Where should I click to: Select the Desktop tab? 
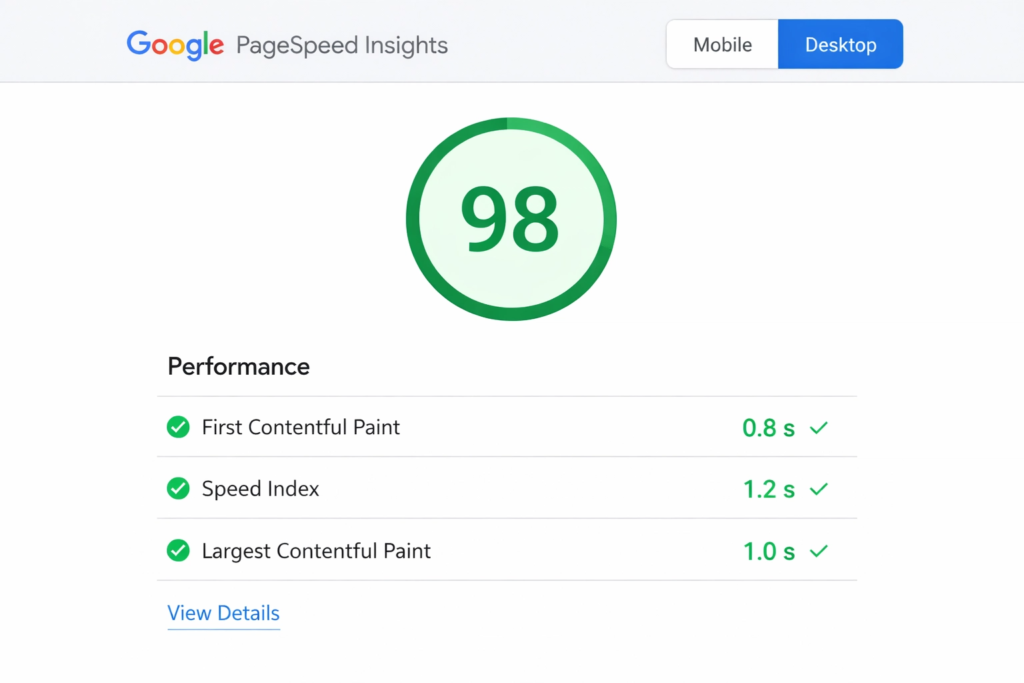(840, 44)
